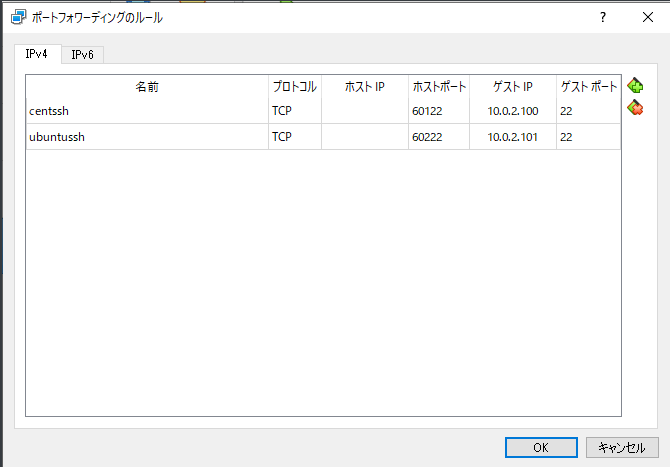Viewport: 670px width, 467px height.
Task: Remove the selected port forwarding rule
Action: point(635,108)
